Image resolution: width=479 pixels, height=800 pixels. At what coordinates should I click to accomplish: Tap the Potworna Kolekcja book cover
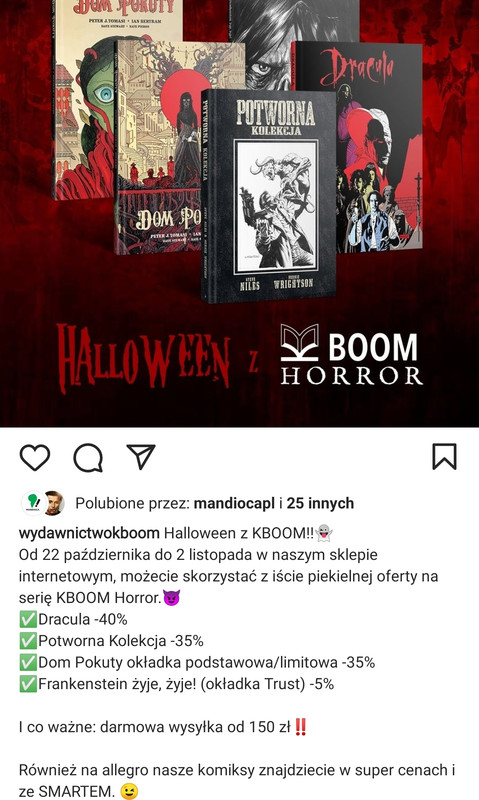point(267,195)
